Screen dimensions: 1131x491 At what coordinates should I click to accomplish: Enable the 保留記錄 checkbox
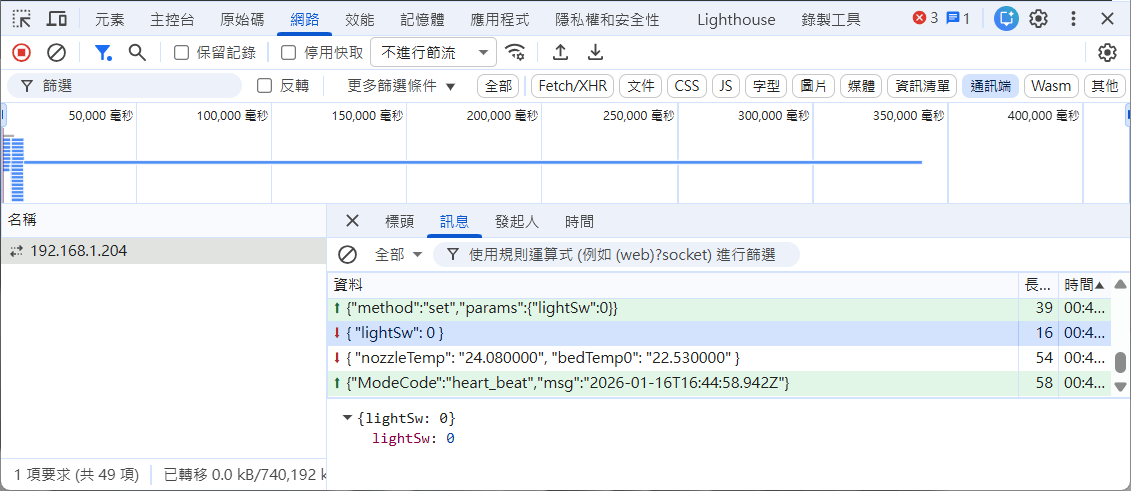coord(182,52)
